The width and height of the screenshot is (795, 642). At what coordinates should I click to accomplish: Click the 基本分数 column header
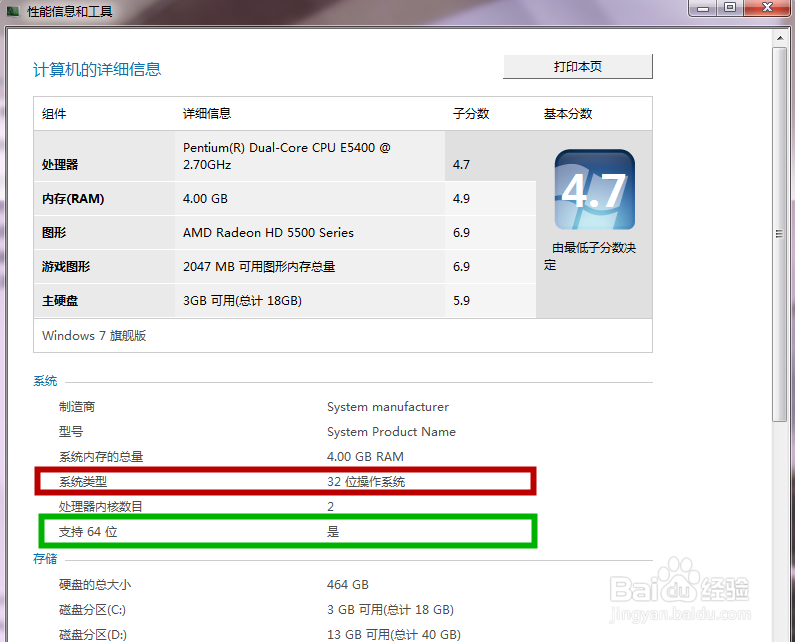pyautogui.click(x=568, y=114)
